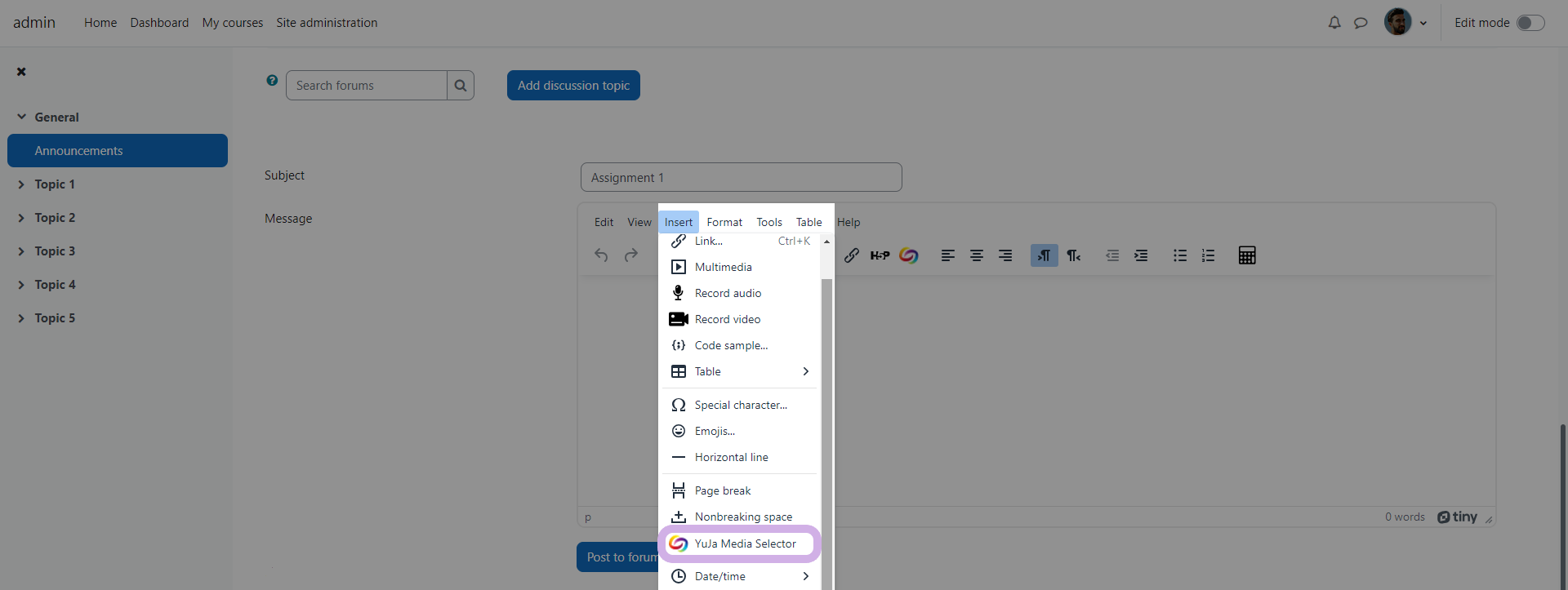Collapse the General section

[x=22, y=117]
